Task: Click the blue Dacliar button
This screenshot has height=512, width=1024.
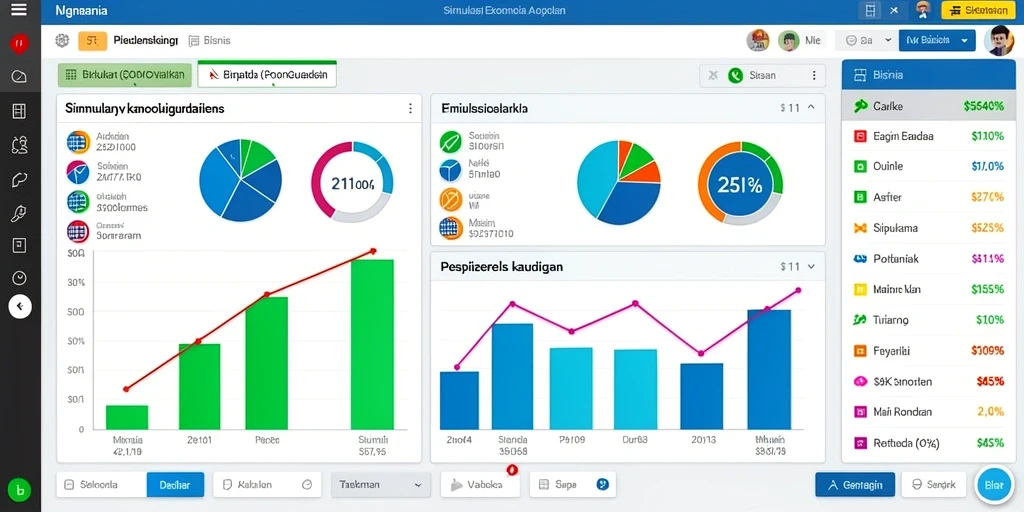Action: point(175,485)
